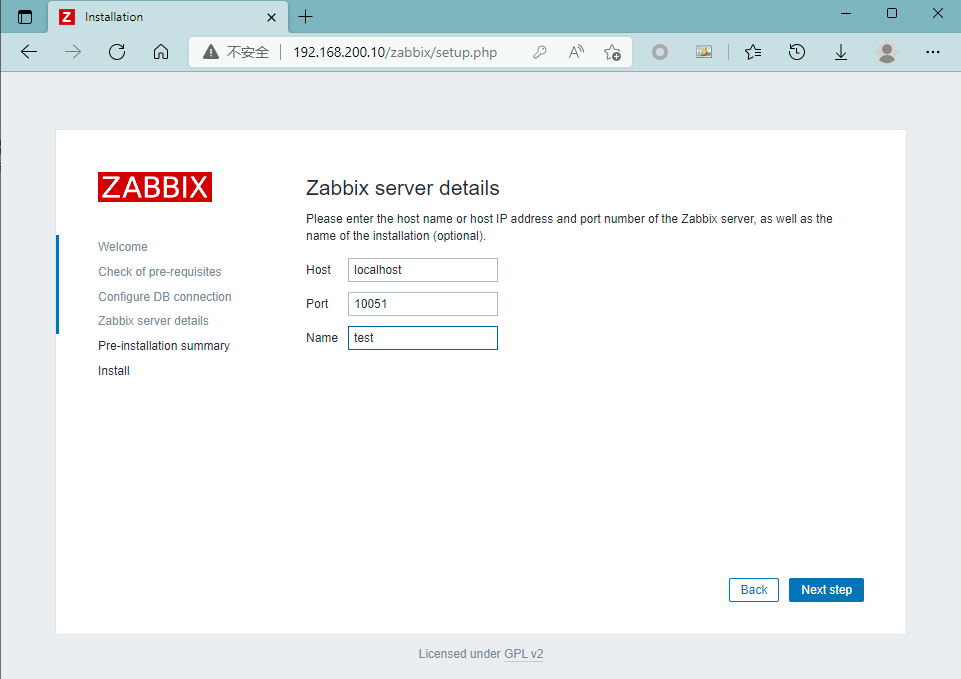Screen dimensions: 961x679
Task: Select Check of pre-requisites step
Action: click(x=159, y=271)
